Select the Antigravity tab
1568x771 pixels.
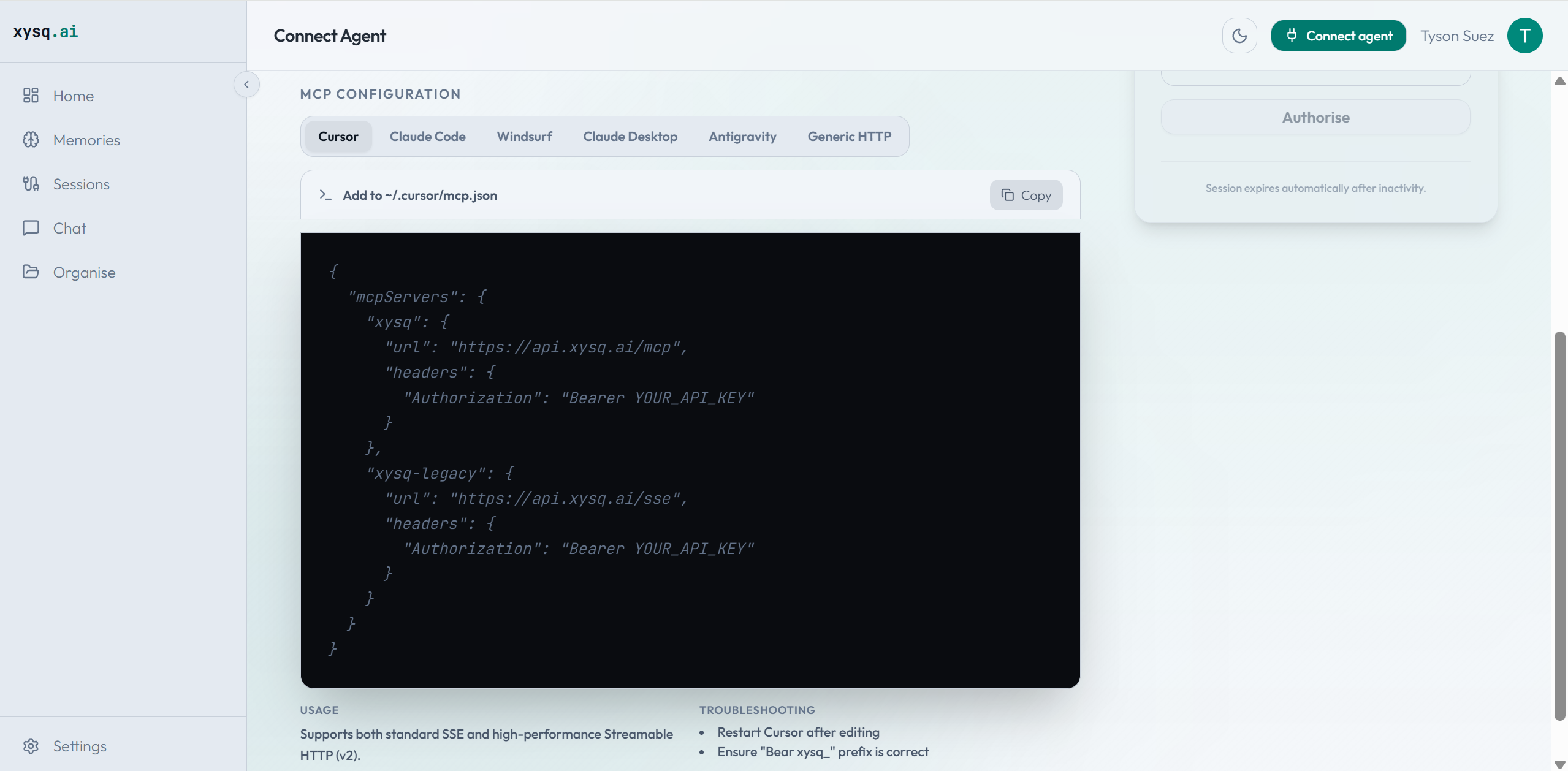pos(742,137)
